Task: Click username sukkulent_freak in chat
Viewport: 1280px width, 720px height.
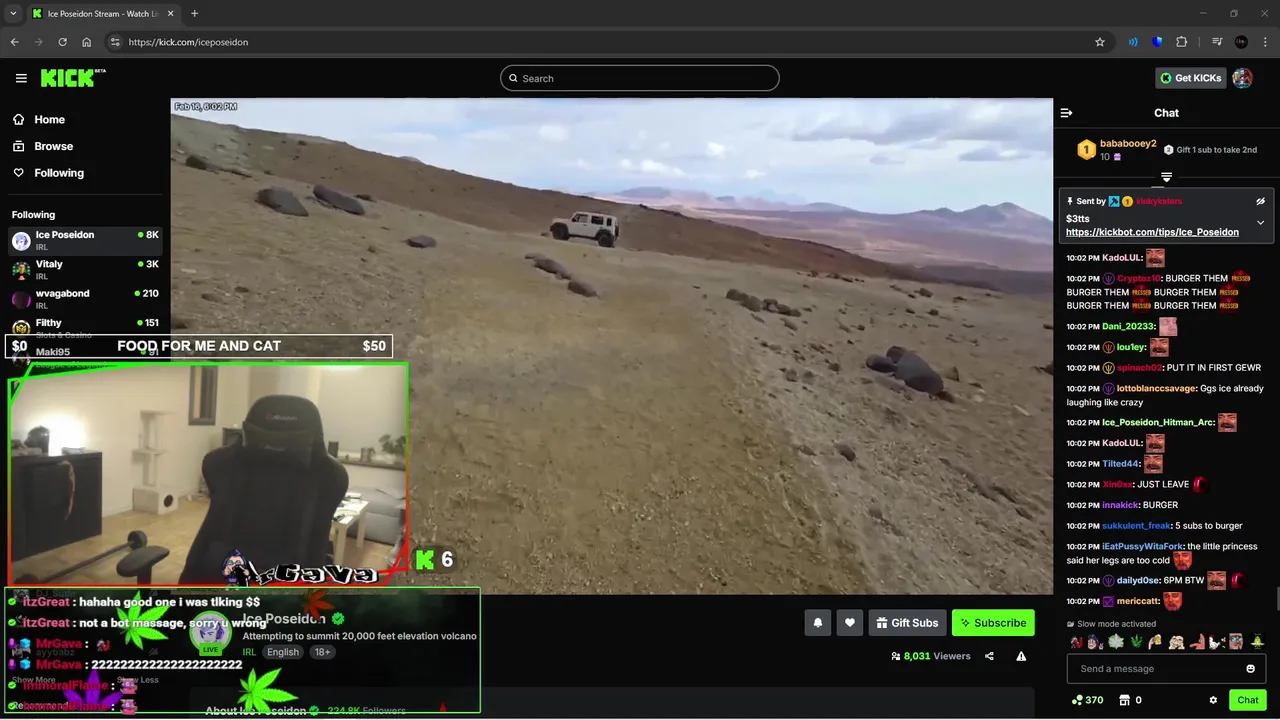Action: [1136, 526]
